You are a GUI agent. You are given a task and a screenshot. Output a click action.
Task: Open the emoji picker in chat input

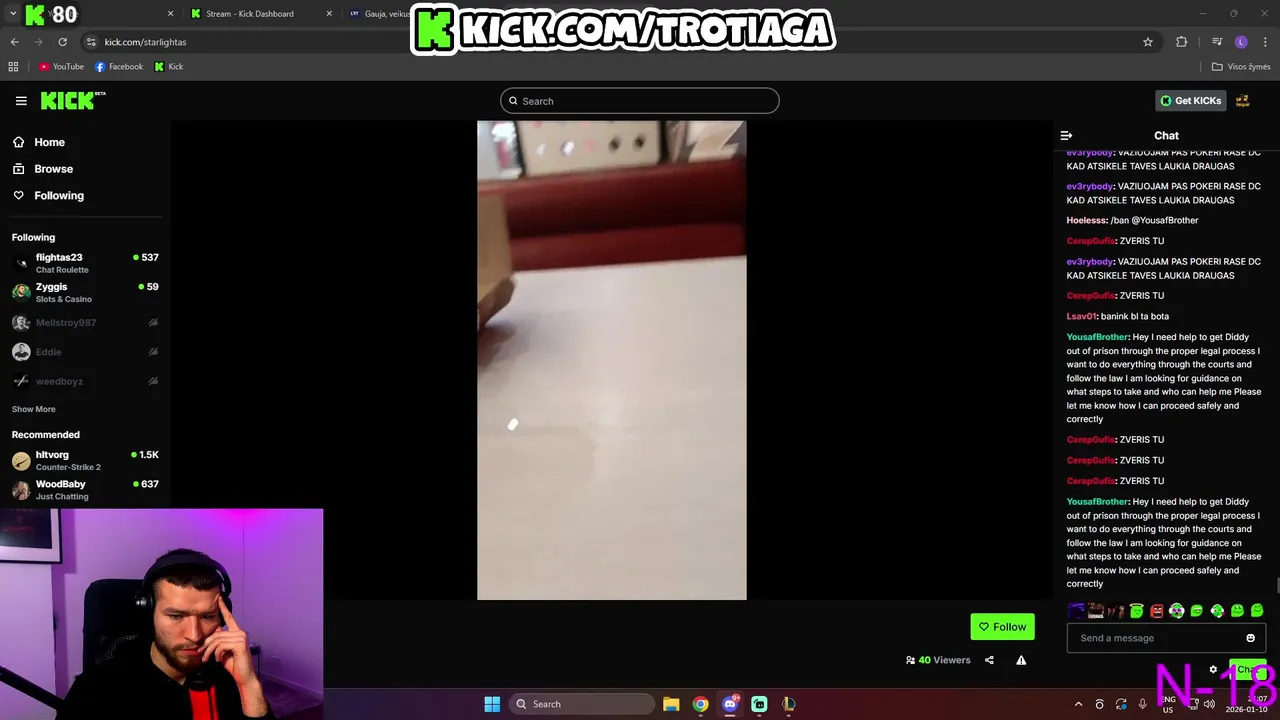point(1250,638)
